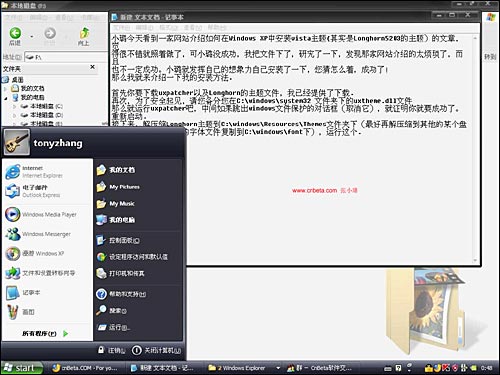Click the system tray clock

(486, 368)
